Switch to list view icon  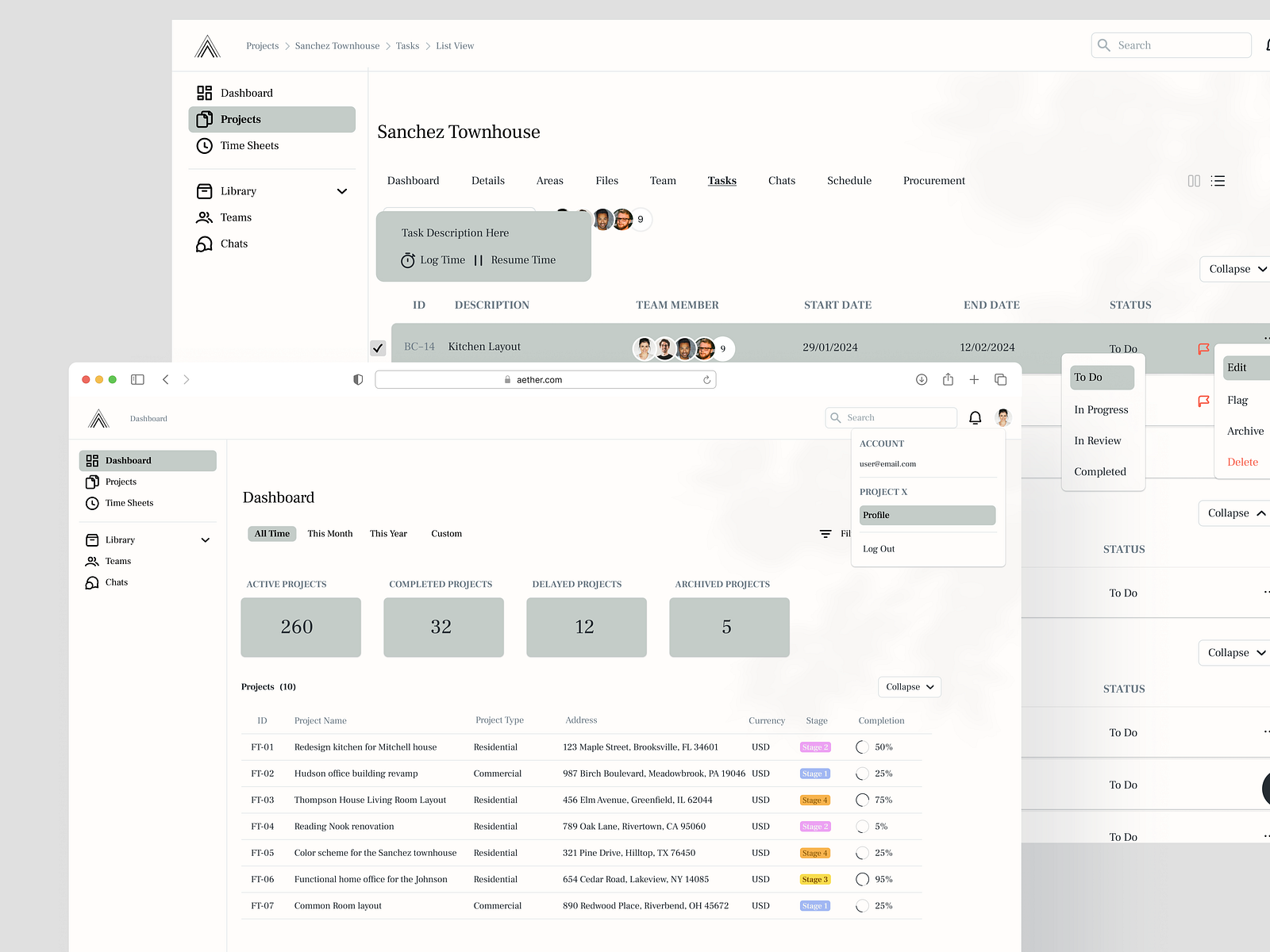[1218, 181]
